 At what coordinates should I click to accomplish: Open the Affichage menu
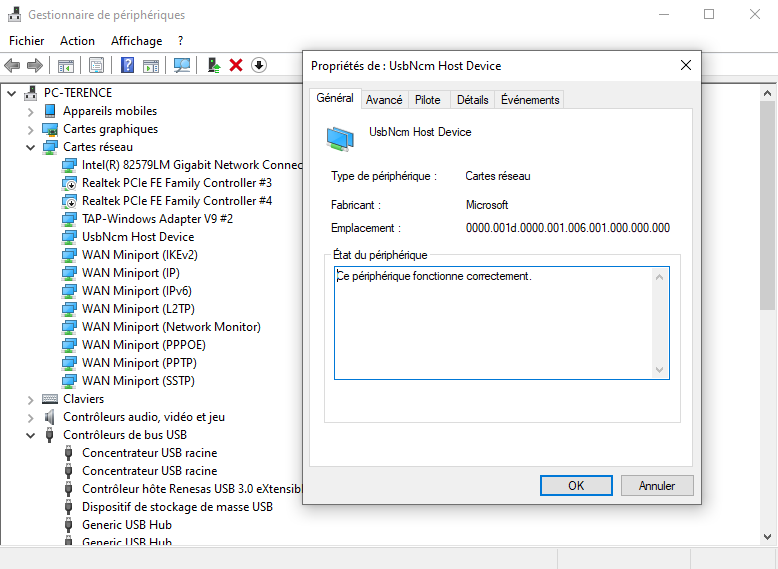(x=136, y=41)
